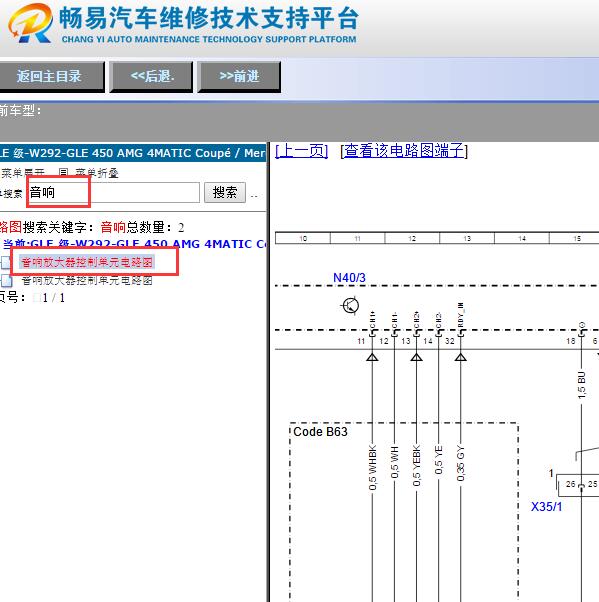
Task: Click the 0,35 GY wire label
Action: click(x=461, y=463)
